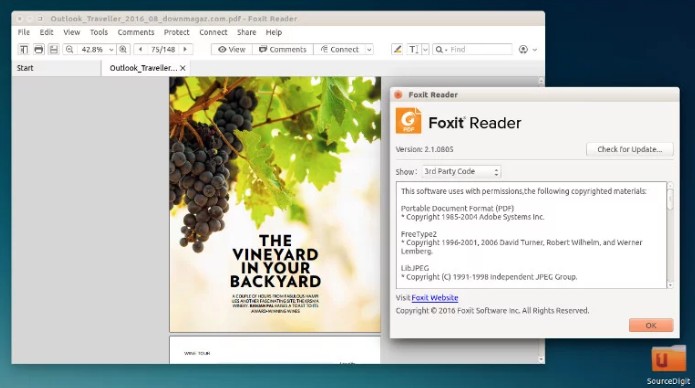Image resolution: width=695 pixels, height=388 pixels.
Task: Open the View menu
Action: point(71,32)
